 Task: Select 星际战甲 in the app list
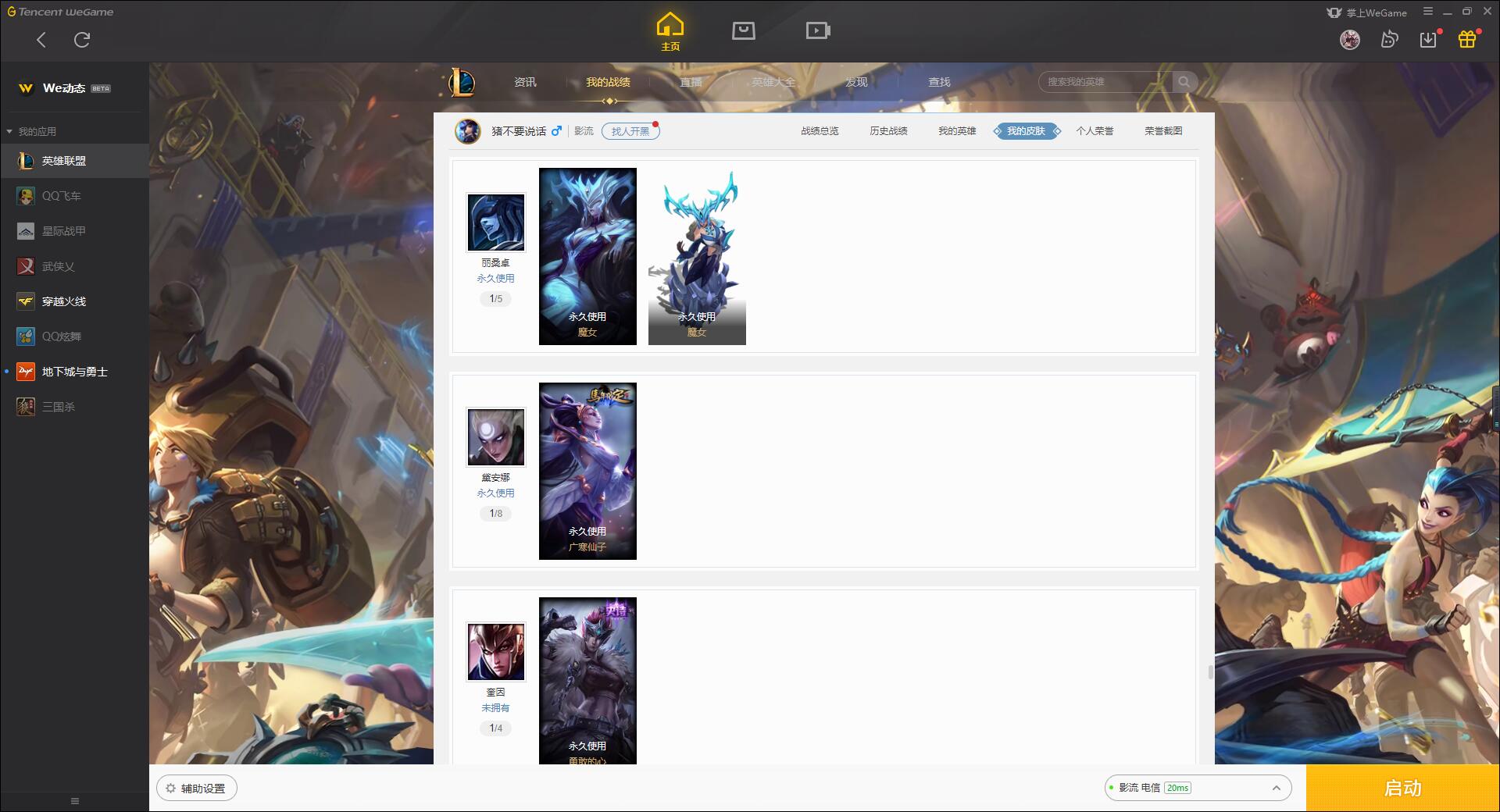(74, 231)
